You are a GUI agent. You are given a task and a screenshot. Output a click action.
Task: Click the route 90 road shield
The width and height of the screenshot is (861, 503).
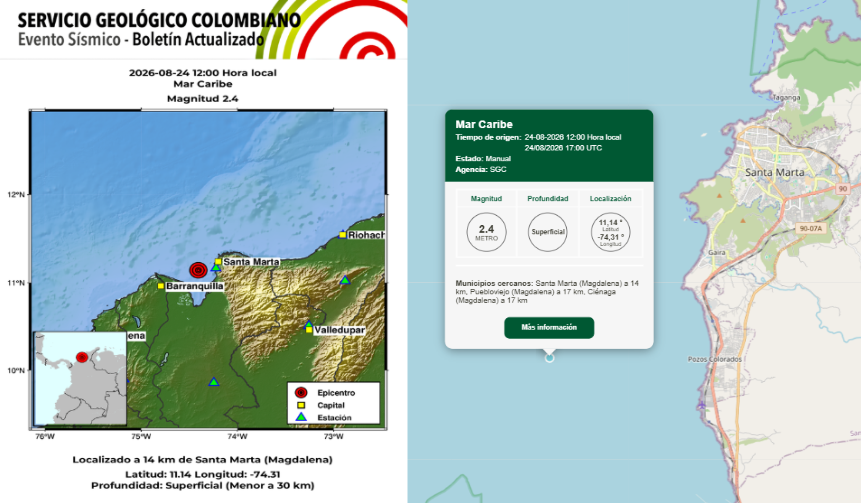[843, 188]
